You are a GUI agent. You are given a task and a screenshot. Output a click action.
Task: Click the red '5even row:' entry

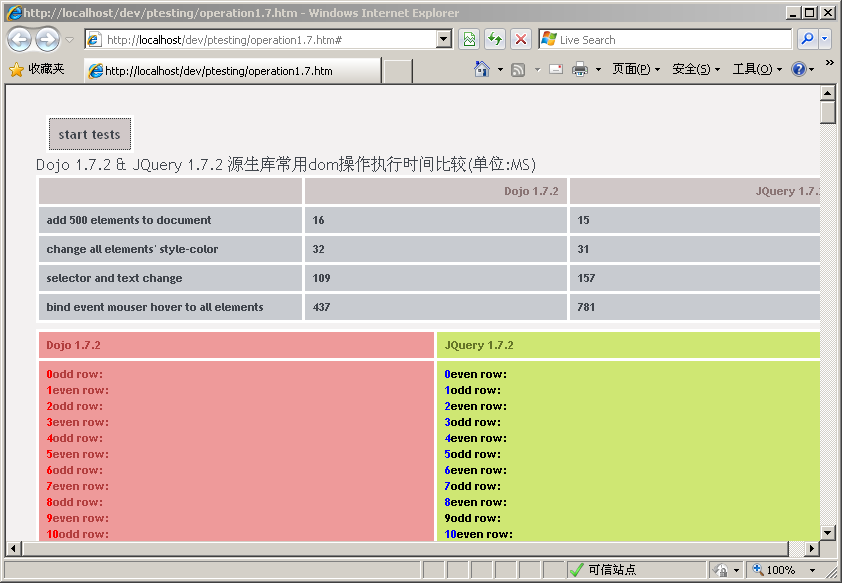pos(77,454)
